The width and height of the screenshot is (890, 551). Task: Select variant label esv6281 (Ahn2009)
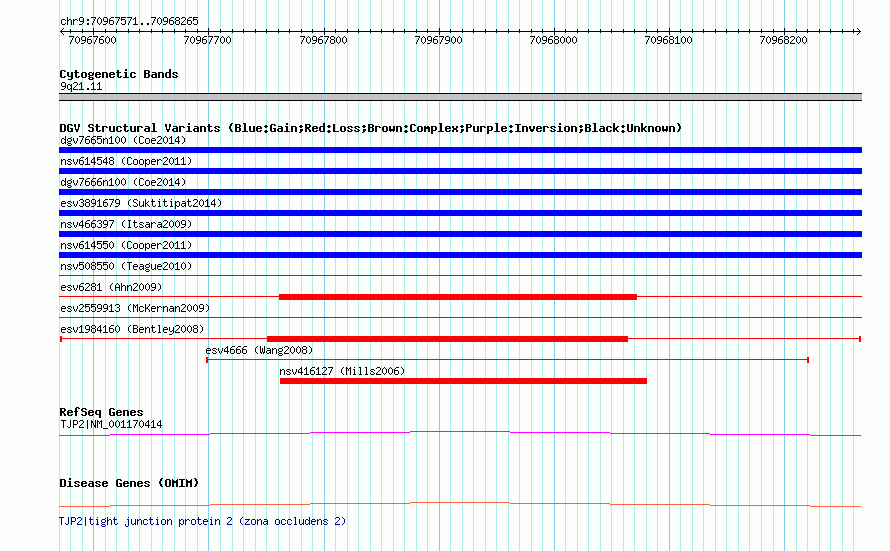[111, 287]
